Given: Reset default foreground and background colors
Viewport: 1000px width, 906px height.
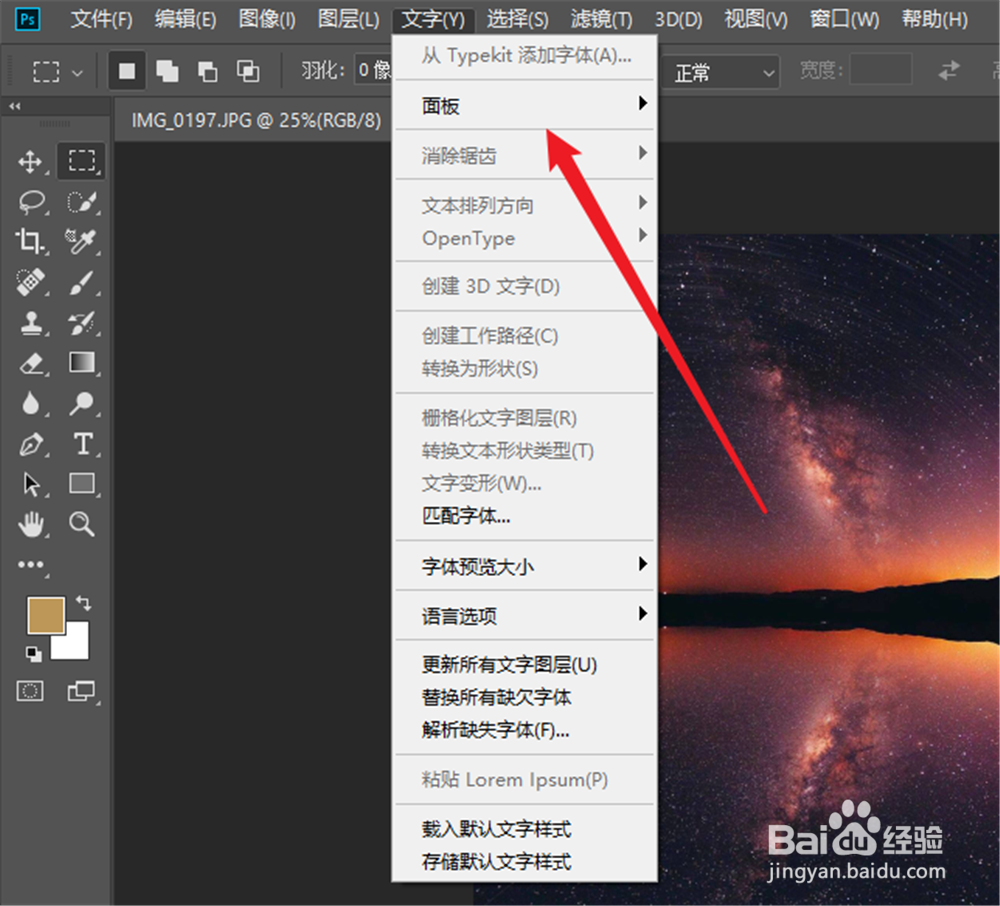Looking at the screenshot, I should (x=33, y=653).
